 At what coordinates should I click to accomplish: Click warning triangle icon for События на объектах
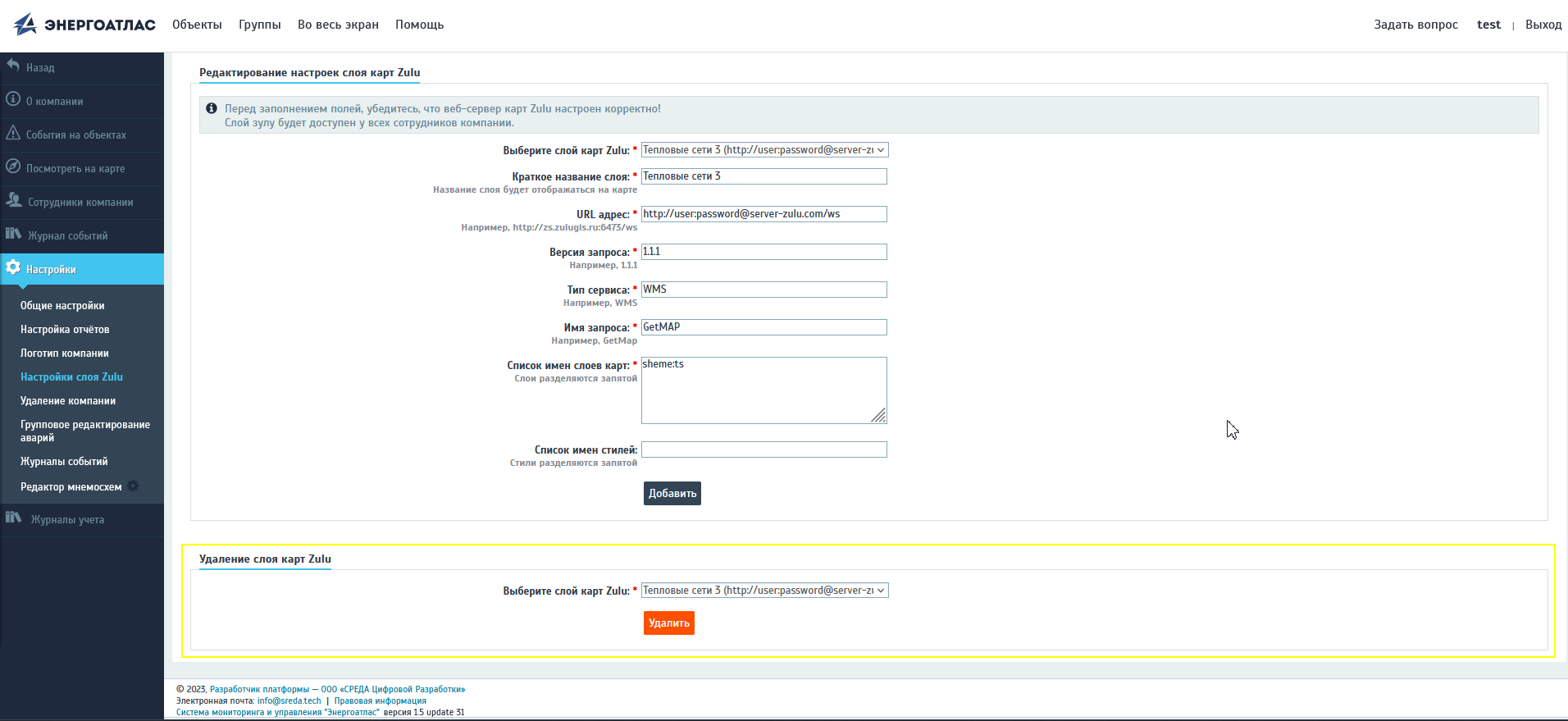(13, 133)
